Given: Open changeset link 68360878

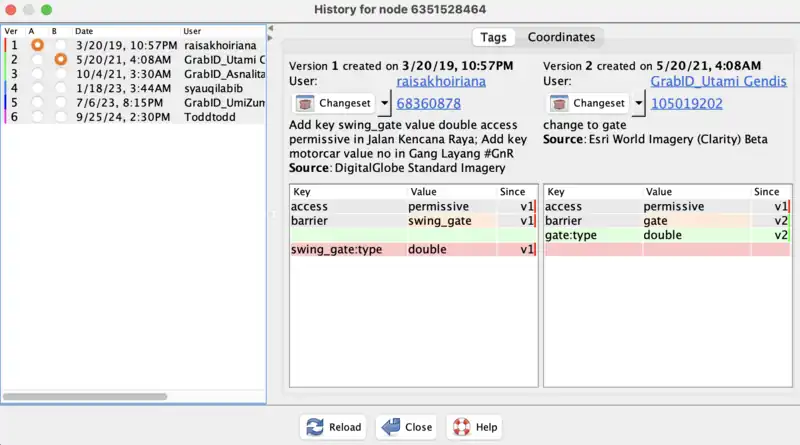Looking at the screenshot, I should 429,103.
